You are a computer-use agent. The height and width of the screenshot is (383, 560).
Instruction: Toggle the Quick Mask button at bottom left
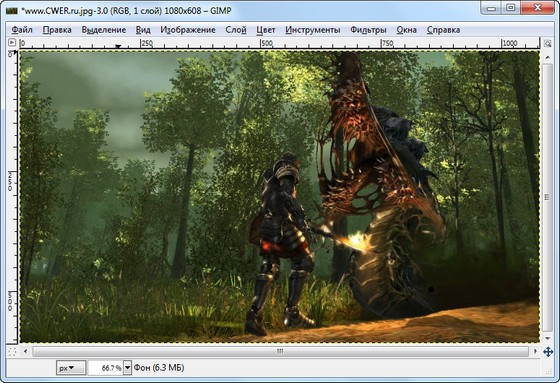[12, 352]
